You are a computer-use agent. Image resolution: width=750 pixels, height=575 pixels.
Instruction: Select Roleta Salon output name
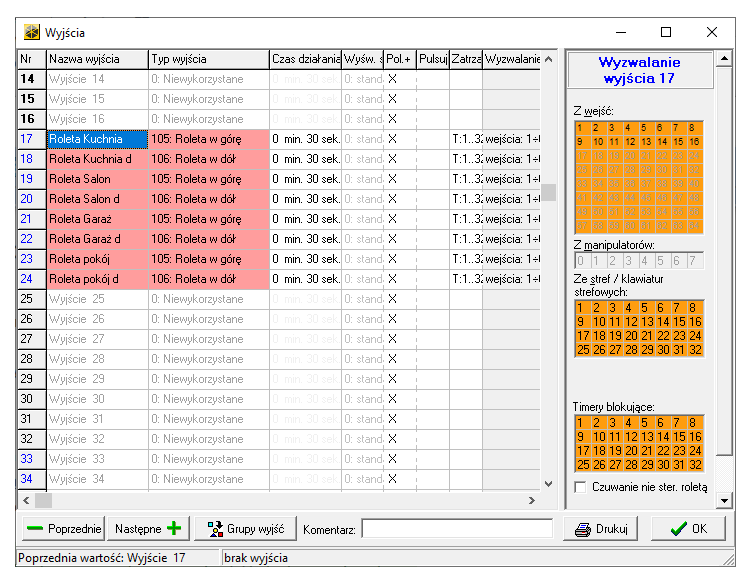pyautogui.click(x=97, y=179)
